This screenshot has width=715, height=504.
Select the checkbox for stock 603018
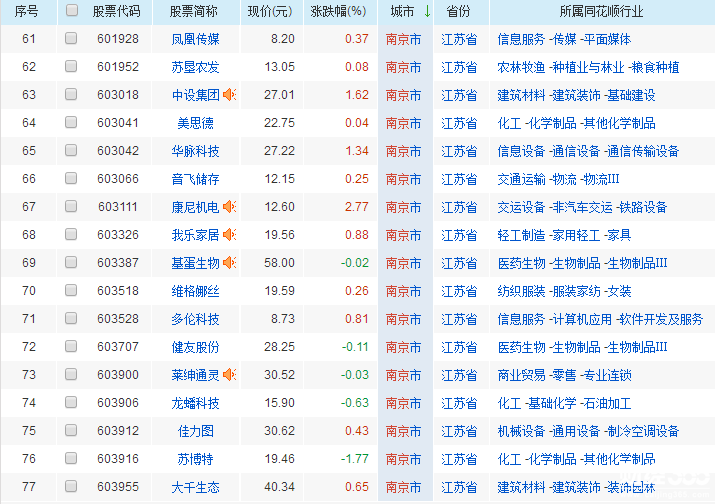[x=71, y=94]
